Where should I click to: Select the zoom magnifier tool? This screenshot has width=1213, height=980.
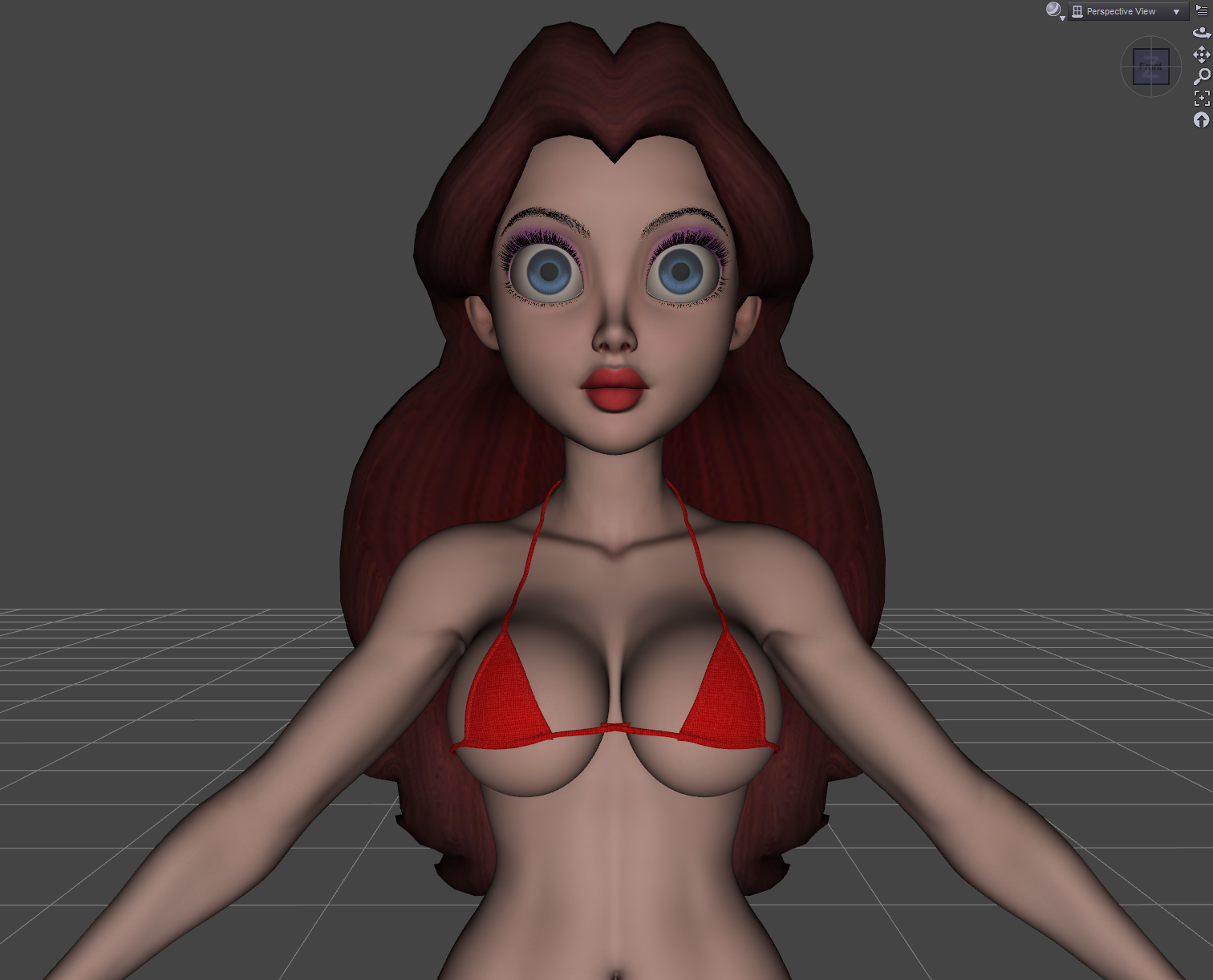(1202, 76)
